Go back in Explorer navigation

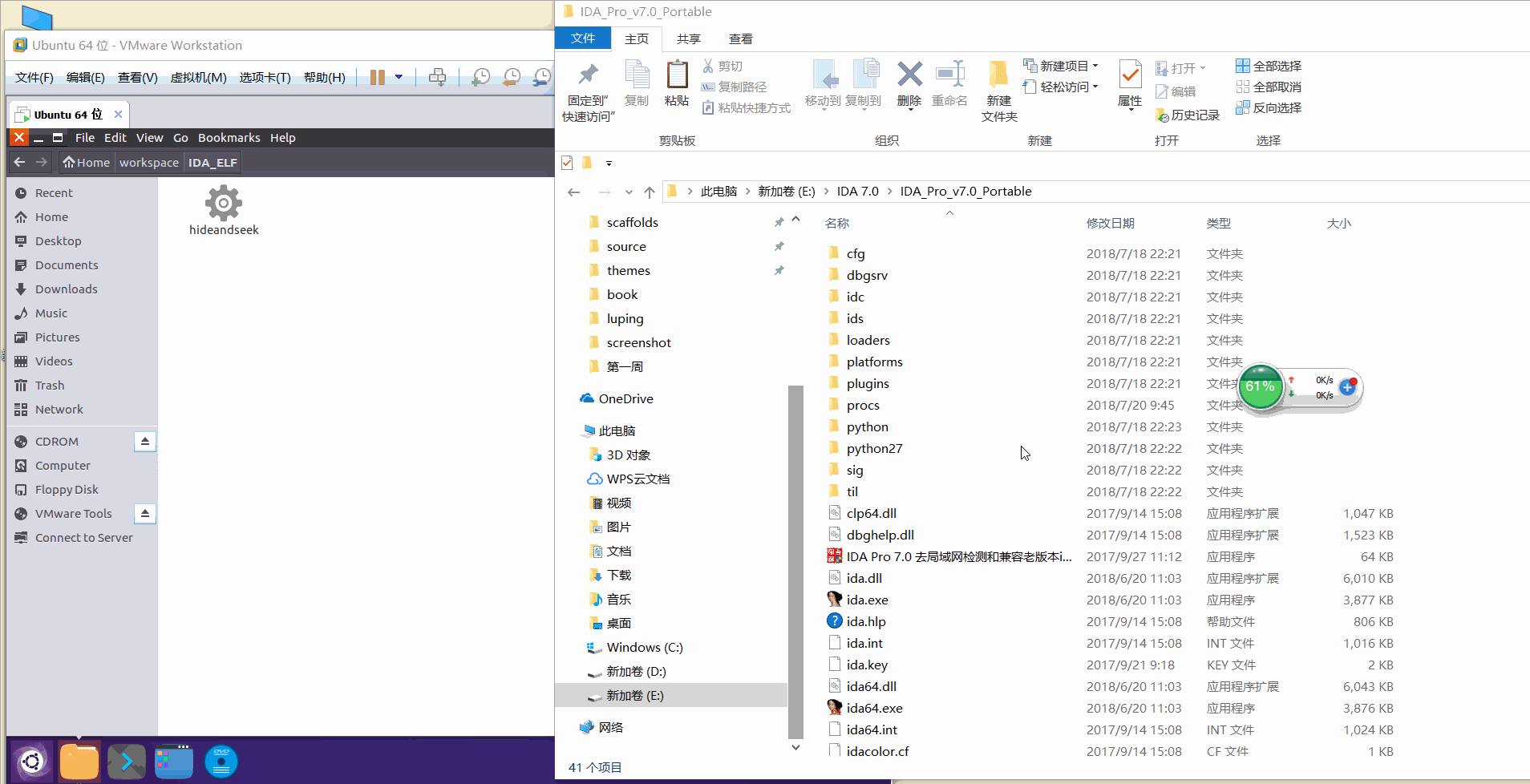point(573,192)
